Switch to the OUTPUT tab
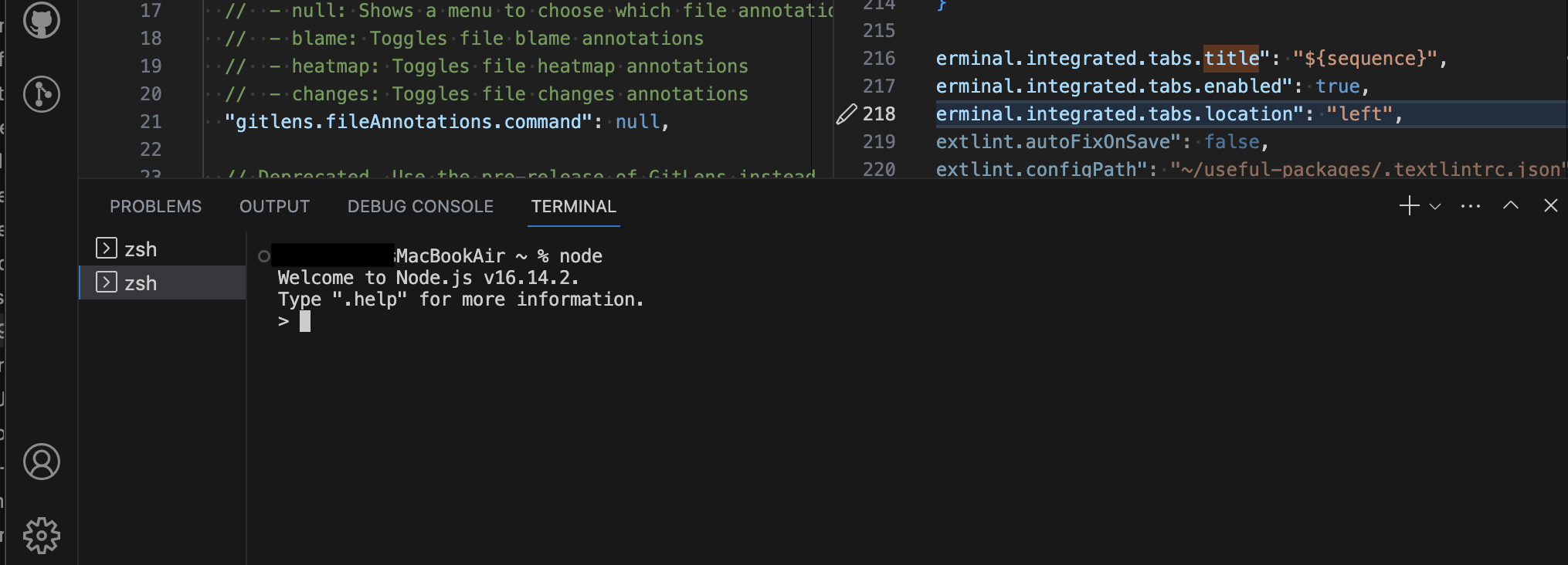 (274, 206)
